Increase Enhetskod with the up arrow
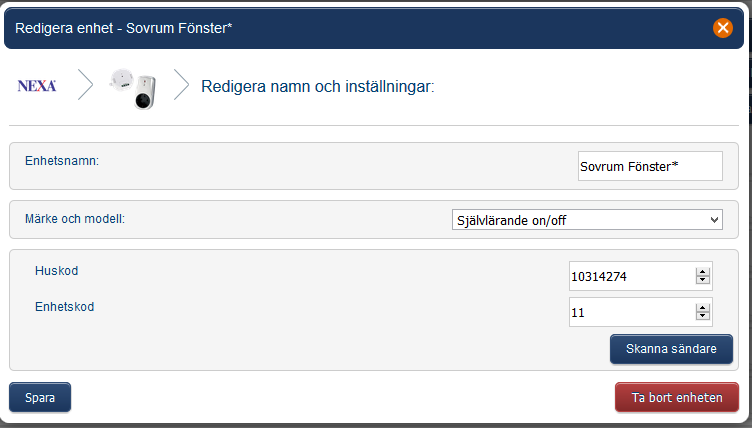Screen dimensions: 752x428 click(x=703, y=307)
